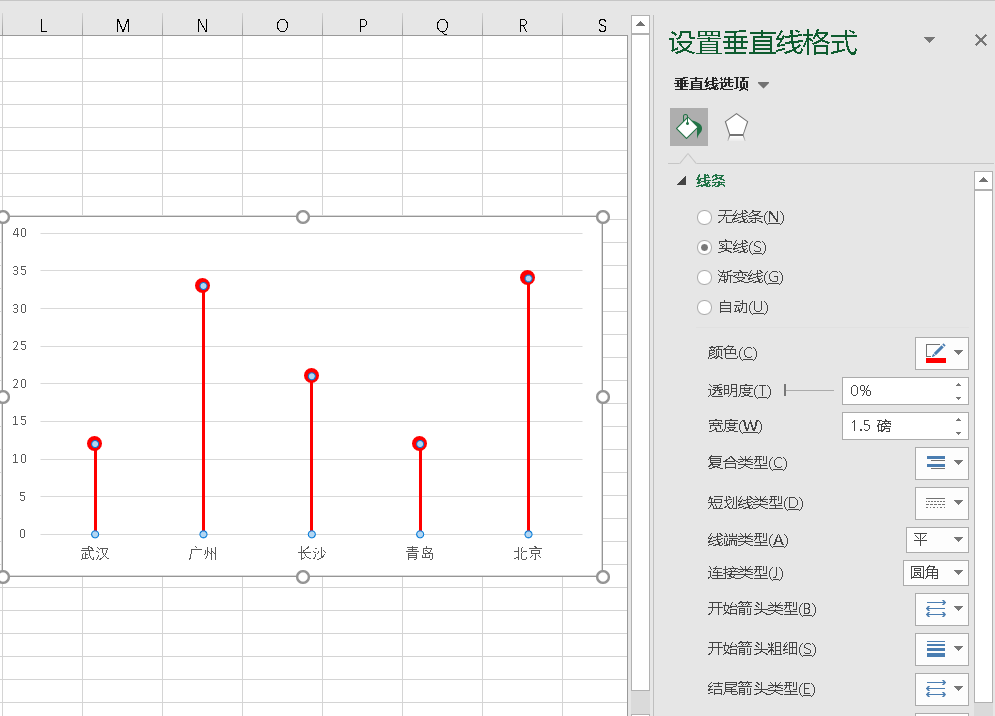995x716 pixels.
Task: Click the chart's right-middle resize handle
Action: click(x=603, y=397)
